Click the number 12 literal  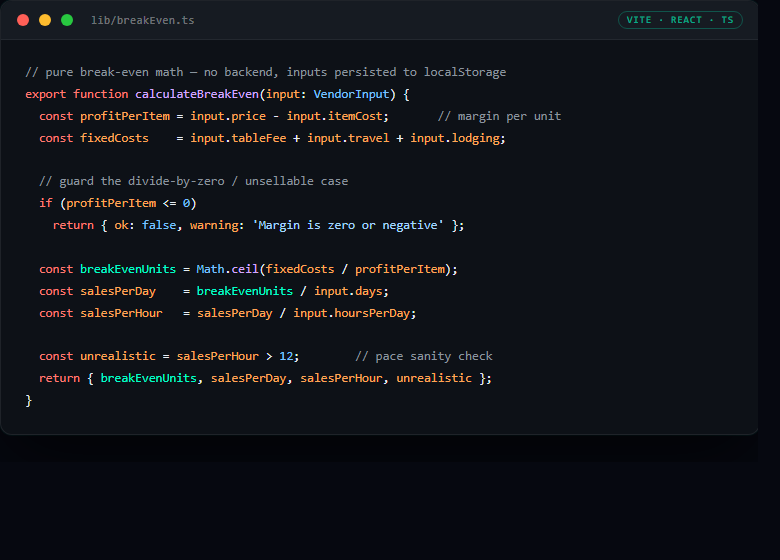tap(286, 356)
